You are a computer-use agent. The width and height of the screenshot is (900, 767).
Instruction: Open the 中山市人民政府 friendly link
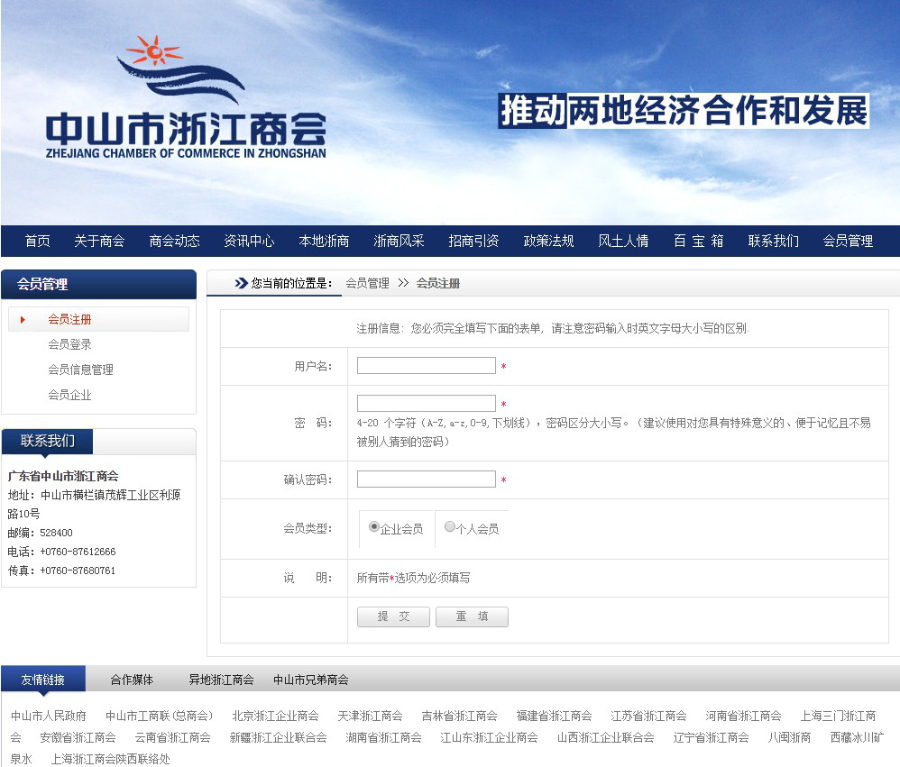[49, 716]
